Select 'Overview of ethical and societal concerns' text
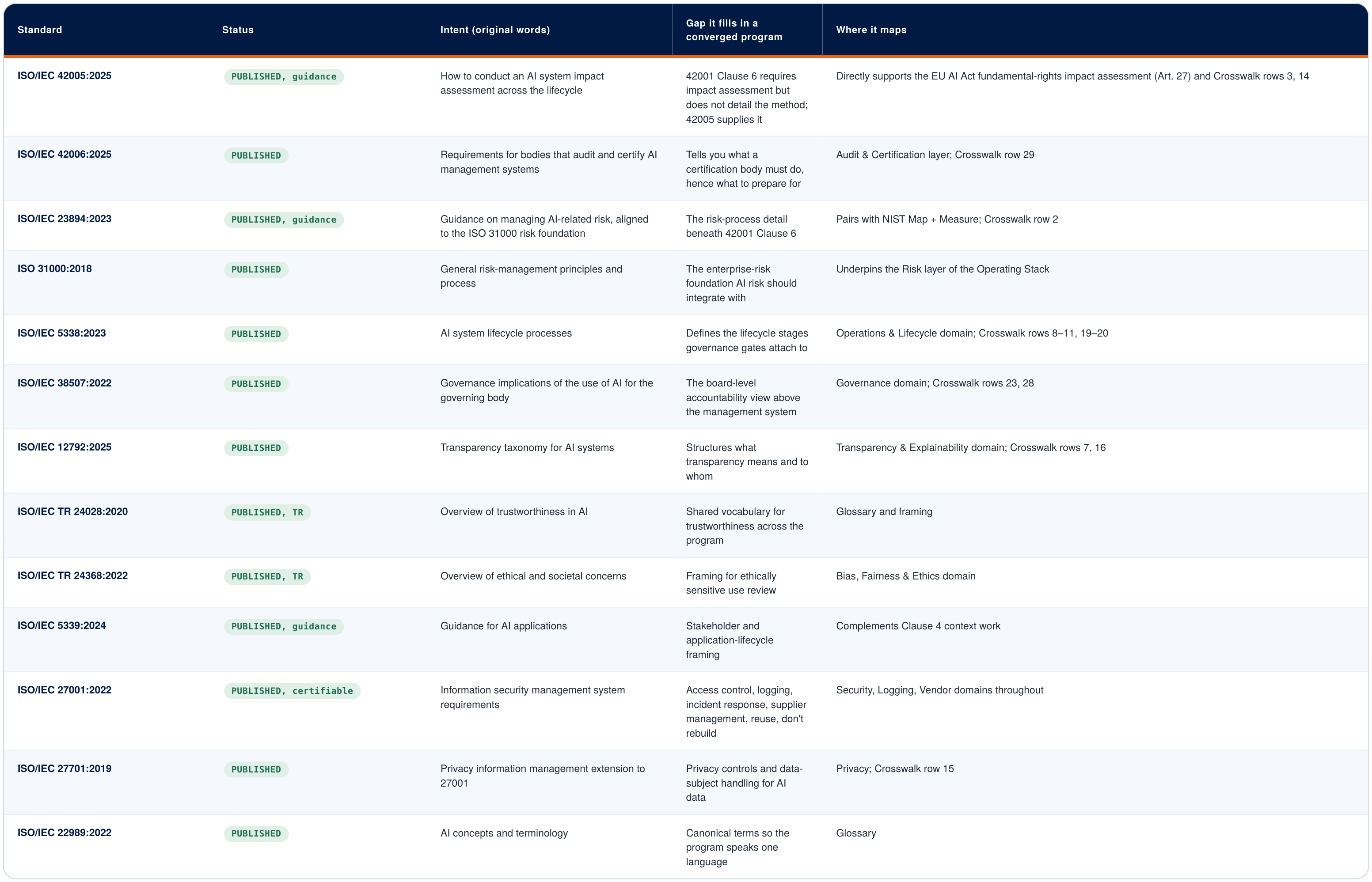The image size is (1372, 882). tap(533, 576)
